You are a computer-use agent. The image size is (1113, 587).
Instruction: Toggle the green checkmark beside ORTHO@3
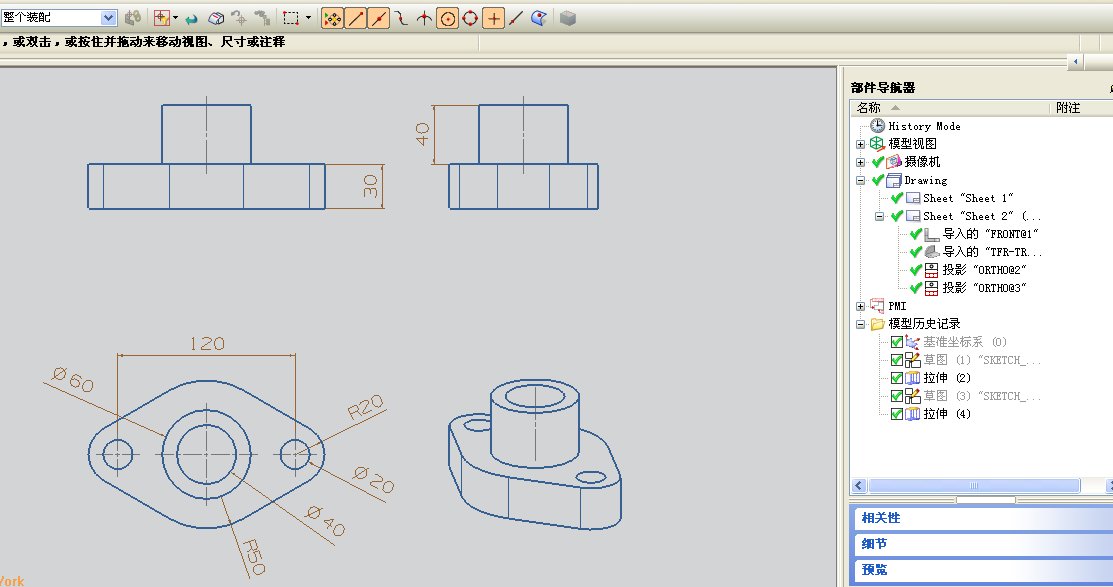click(x=916, y=287)
